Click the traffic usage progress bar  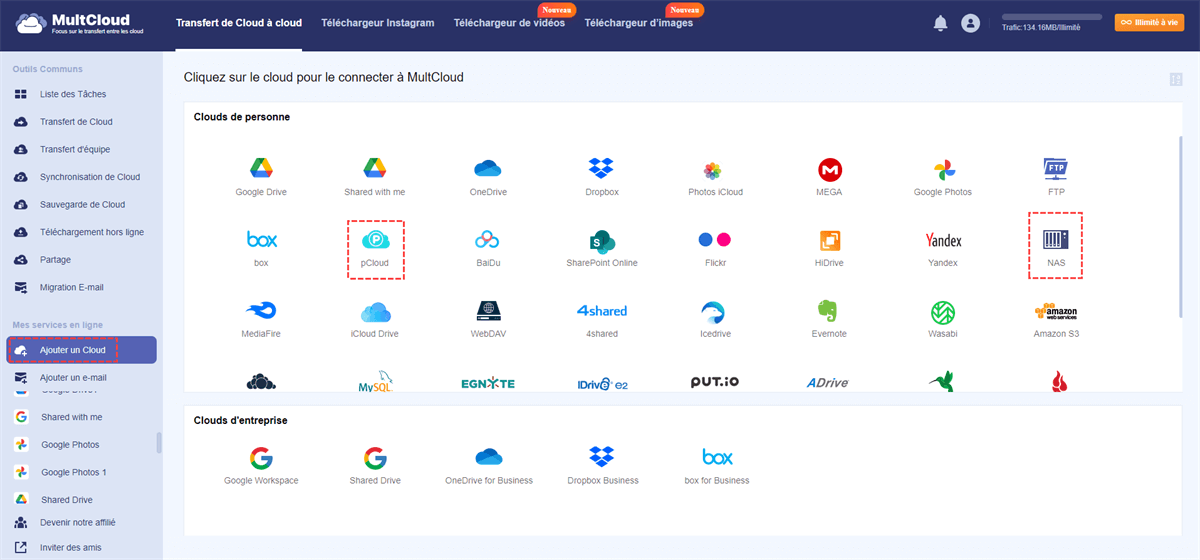point(1051,17)
